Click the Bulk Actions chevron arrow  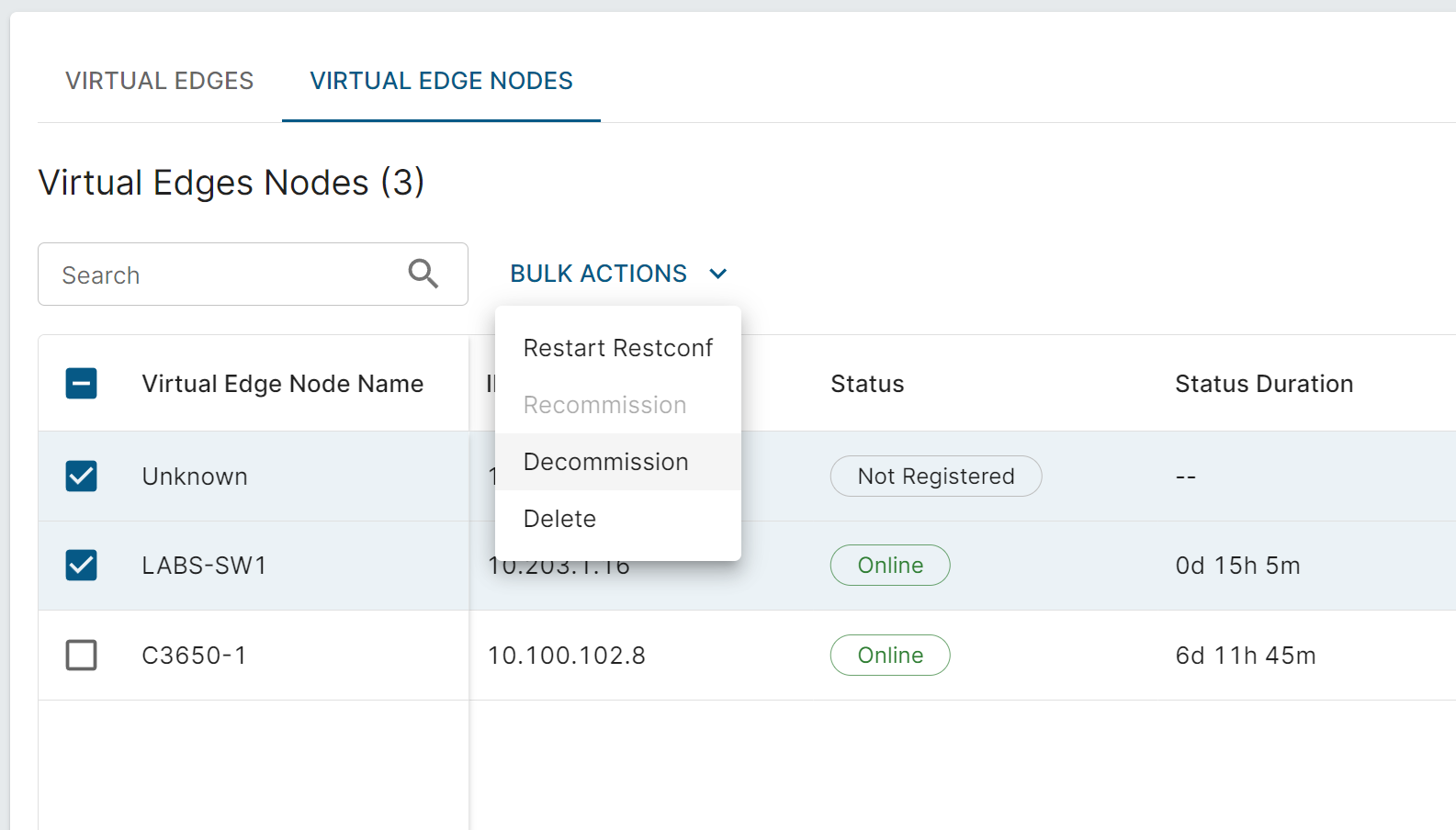coord(718,275)
